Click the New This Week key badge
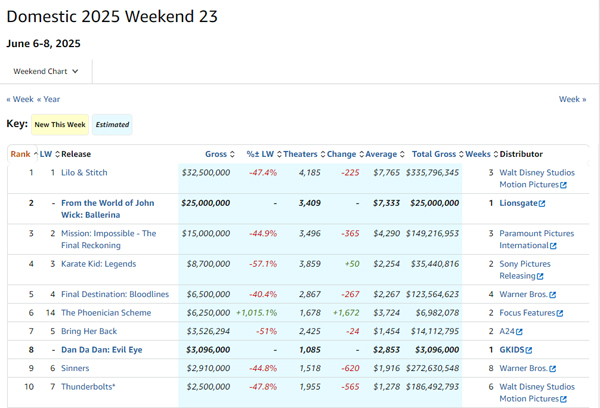The height and width of the screenshot is (408, 600). tap(60, 124)
